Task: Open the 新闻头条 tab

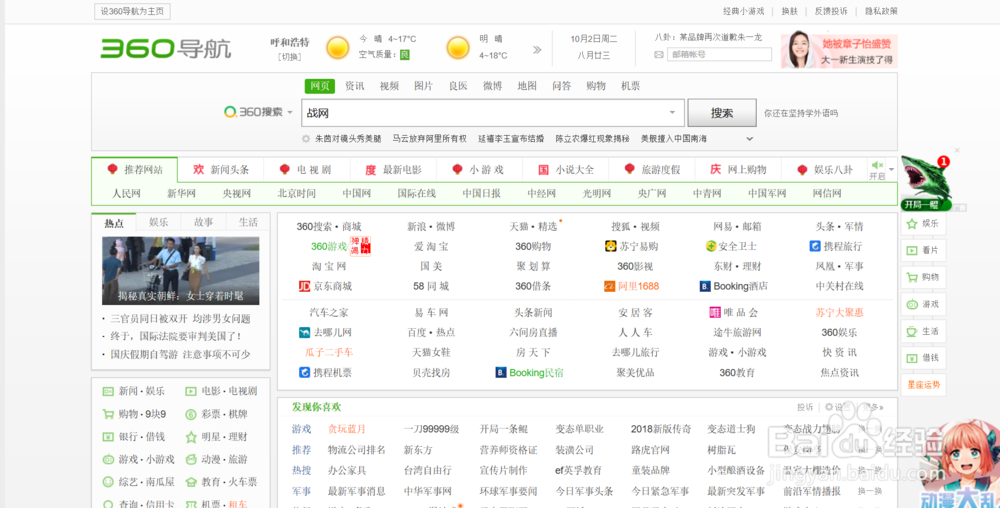Action: click(221, 170)
